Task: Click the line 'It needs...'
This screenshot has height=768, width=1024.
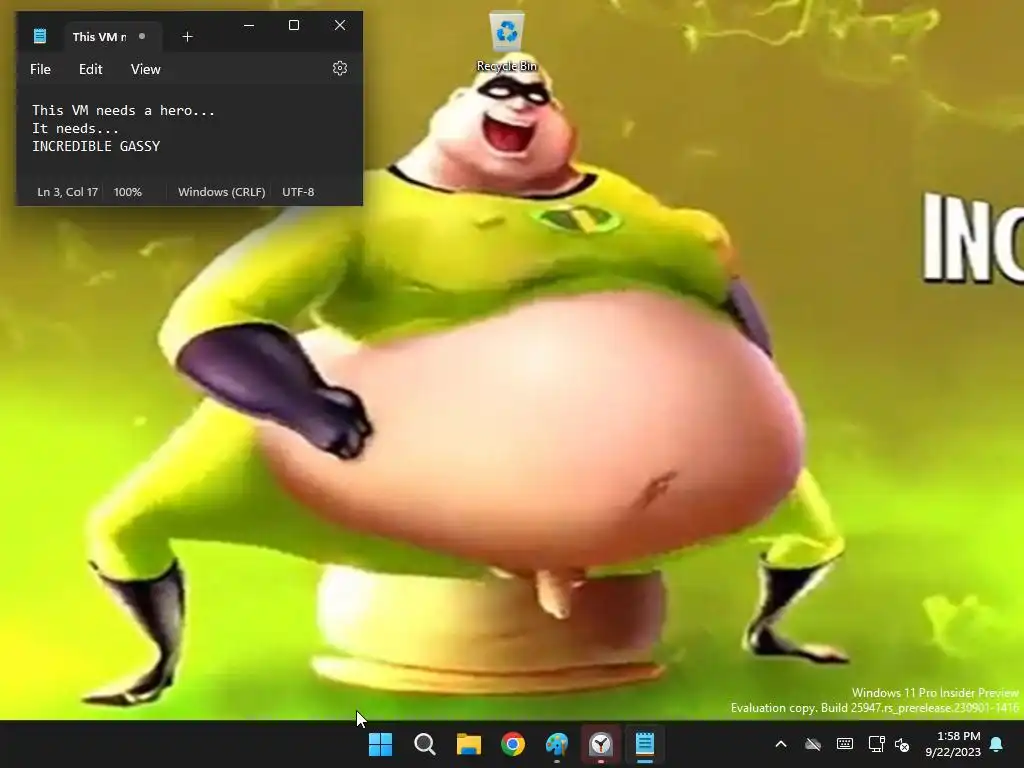Action: pyautogui.click(x=76, y=129)
